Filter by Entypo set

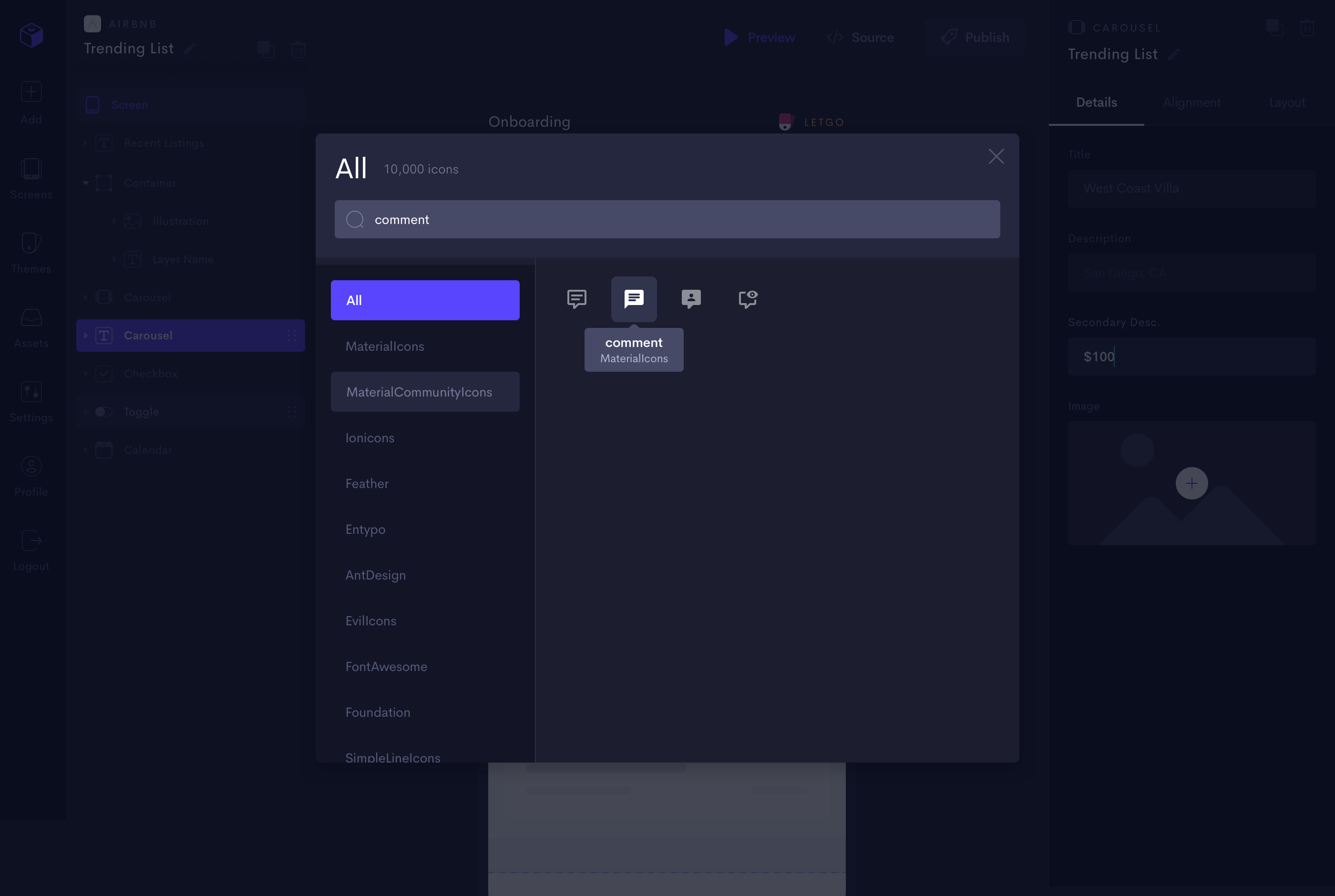(x=425, y=529)
